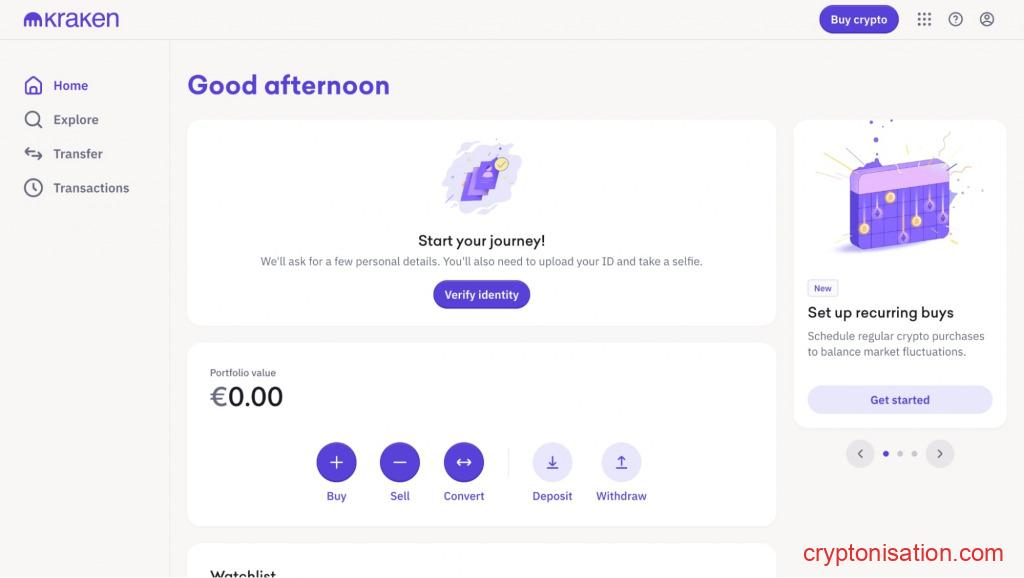The height and width of the screenshot is (578, 1024).
Task: Click the round Sell minus icon
Action: [400, 462]
